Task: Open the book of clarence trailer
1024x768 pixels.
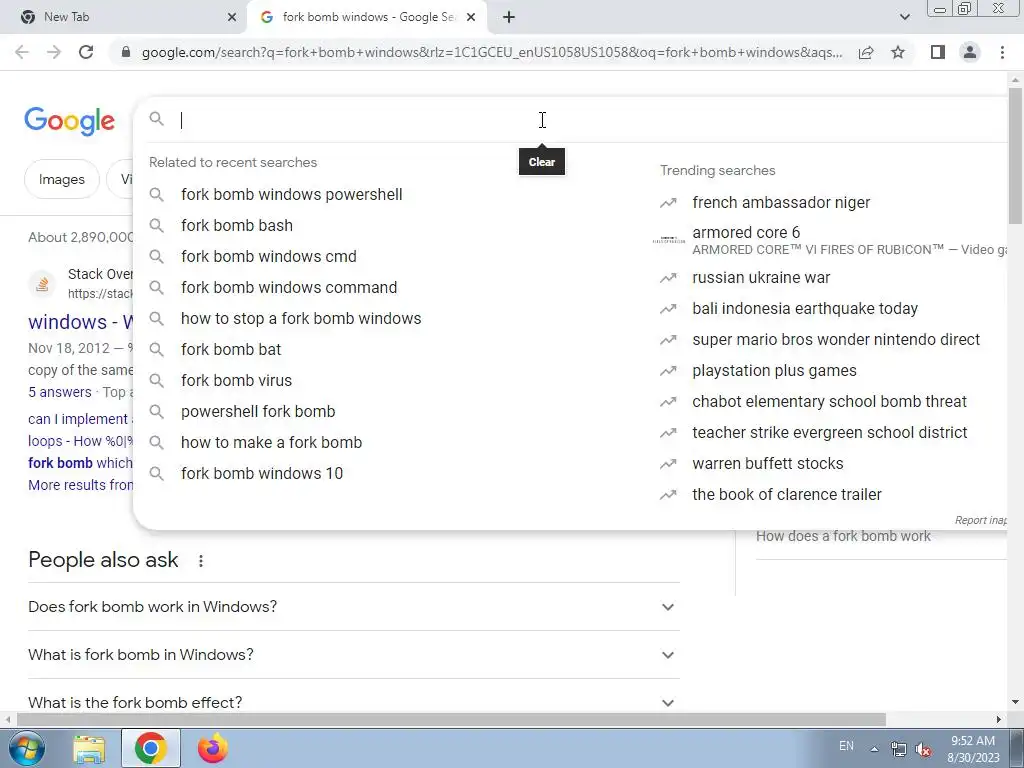Action: click(x=786, y=494)
